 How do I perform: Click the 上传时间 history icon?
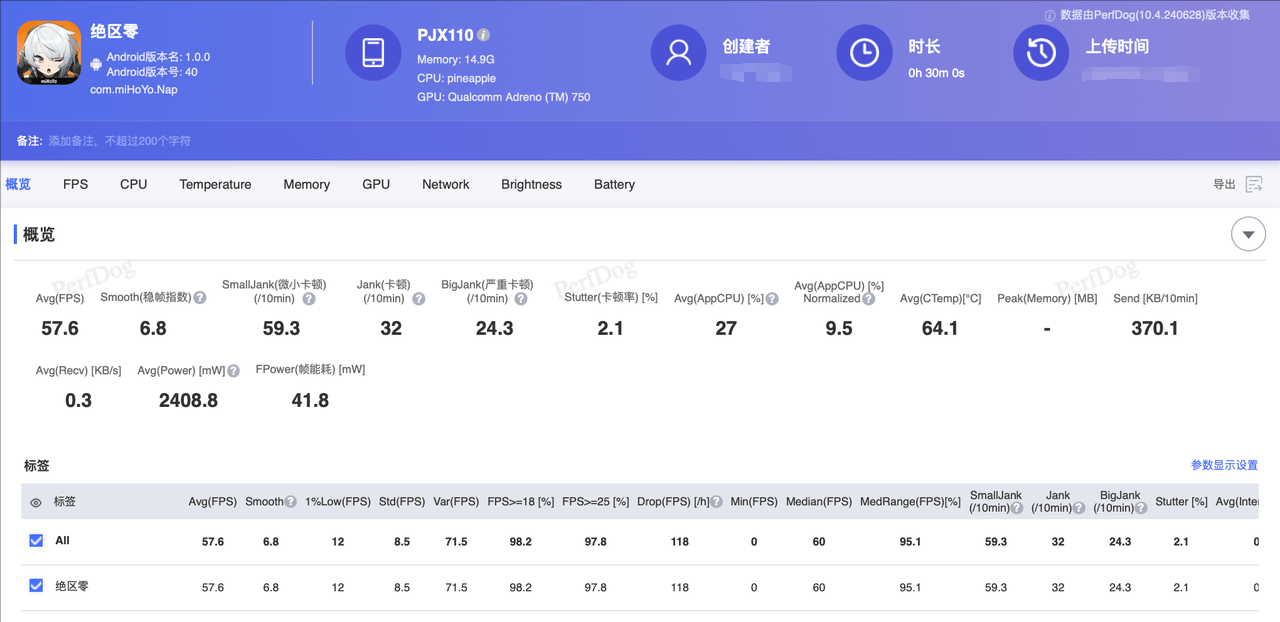[x=1041, y=52]
